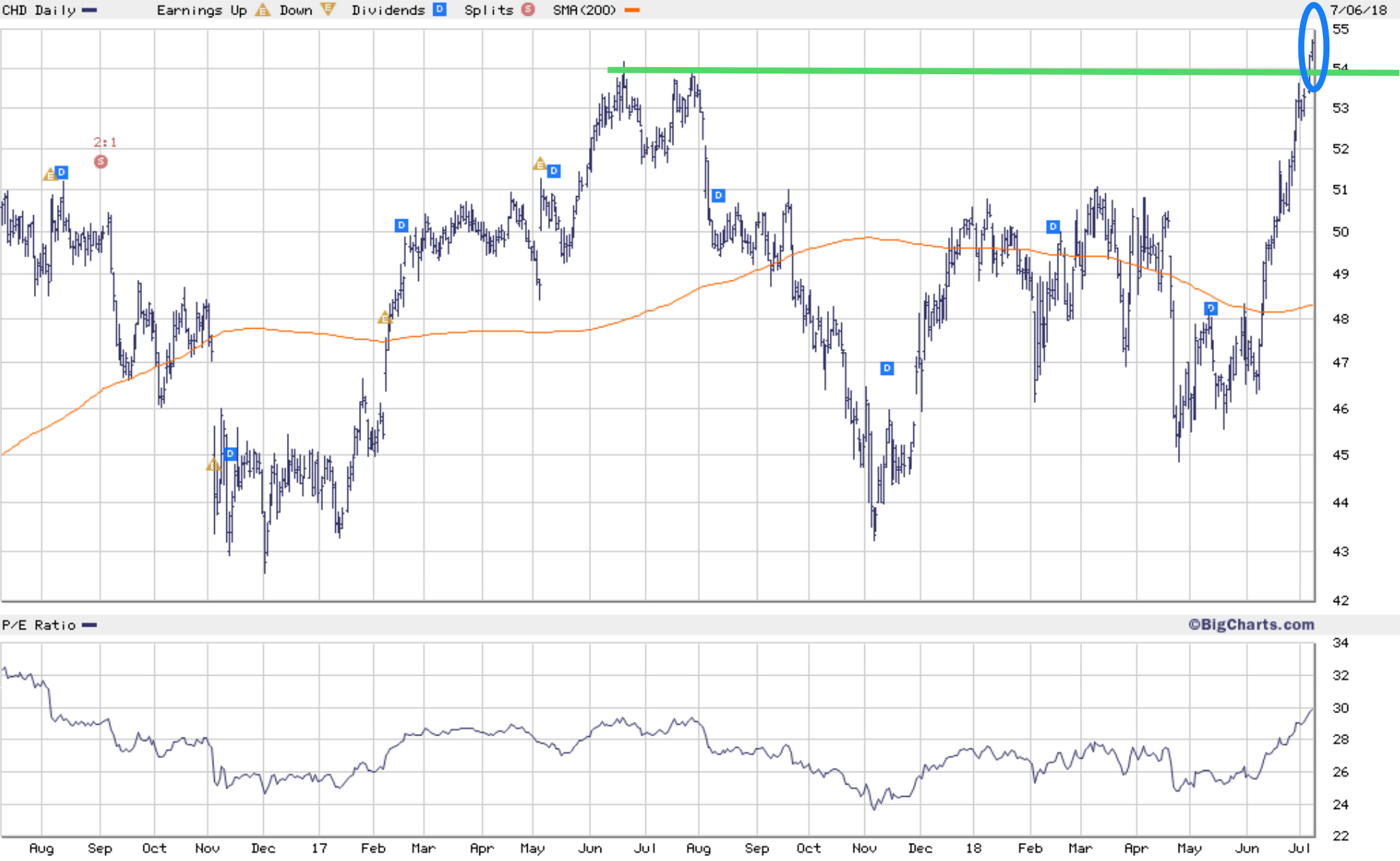Click the Splits S legend icon
Image resolution: width=1400 pixels, height=861 pixels.
tap(528, 9)
